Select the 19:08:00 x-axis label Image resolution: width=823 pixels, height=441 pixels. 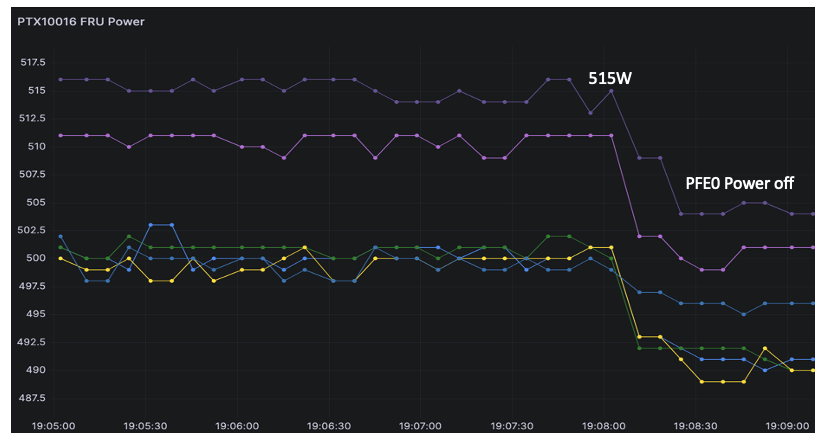click(x=604, y=426)
